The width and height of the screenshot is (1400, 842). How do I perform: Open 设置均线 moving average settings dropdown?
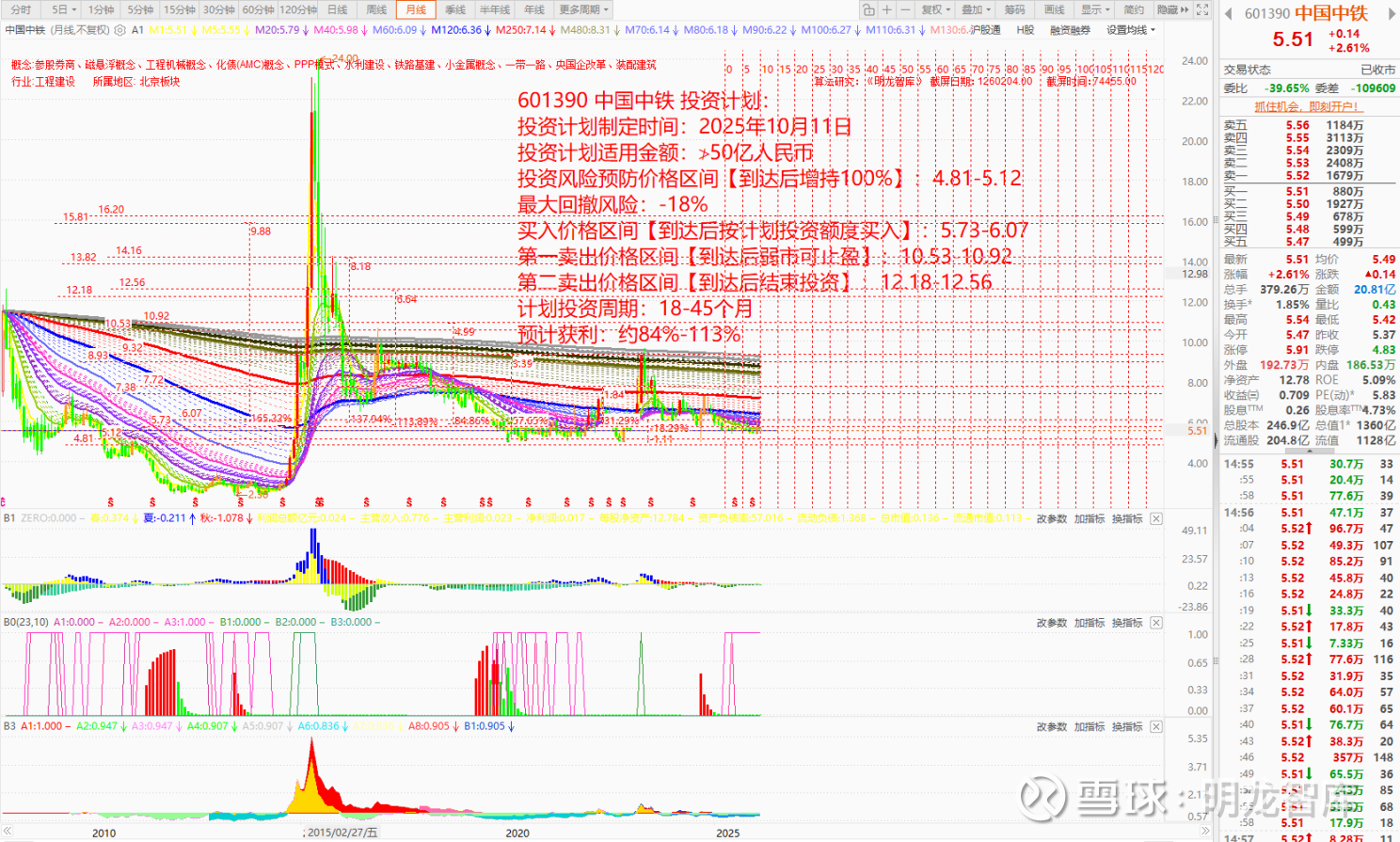(1130, 30)
